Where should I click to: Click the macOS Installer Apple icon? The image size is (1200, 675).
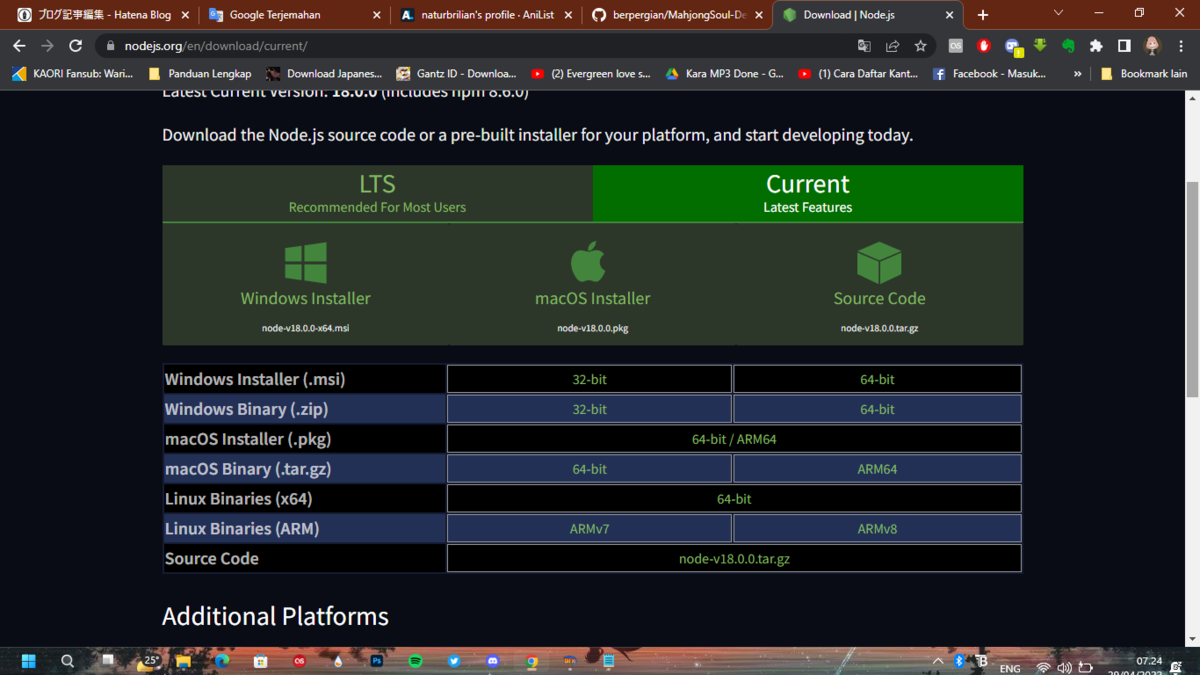pyautogui.click(x=588, y=262)
